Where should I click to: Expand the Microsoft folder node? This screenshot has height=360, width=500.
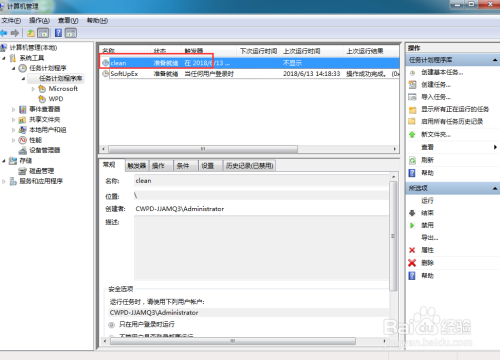click(33, 89)
